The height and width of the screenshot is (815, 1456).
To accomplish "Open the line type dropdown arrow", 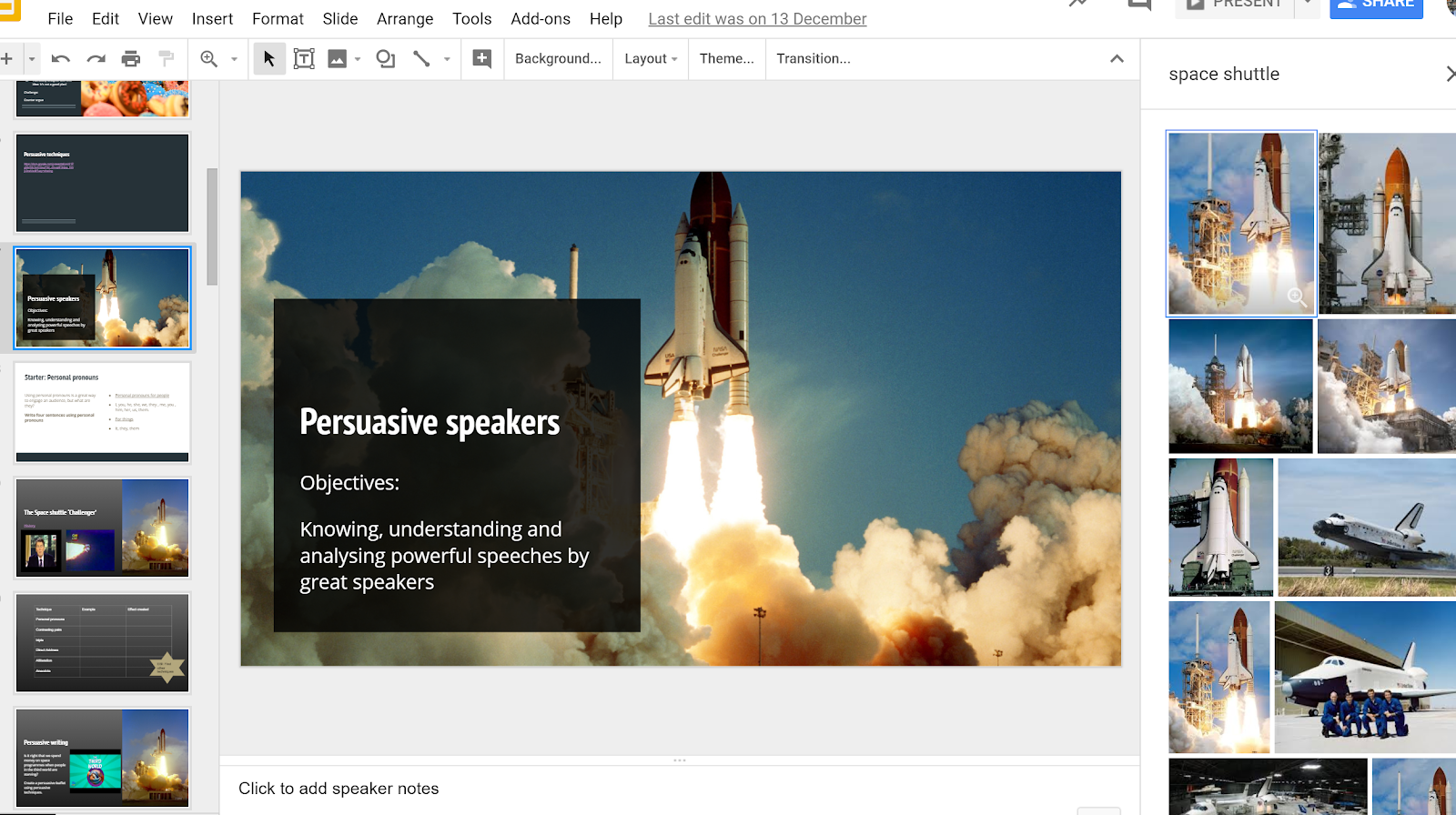I will pos(447,59).
